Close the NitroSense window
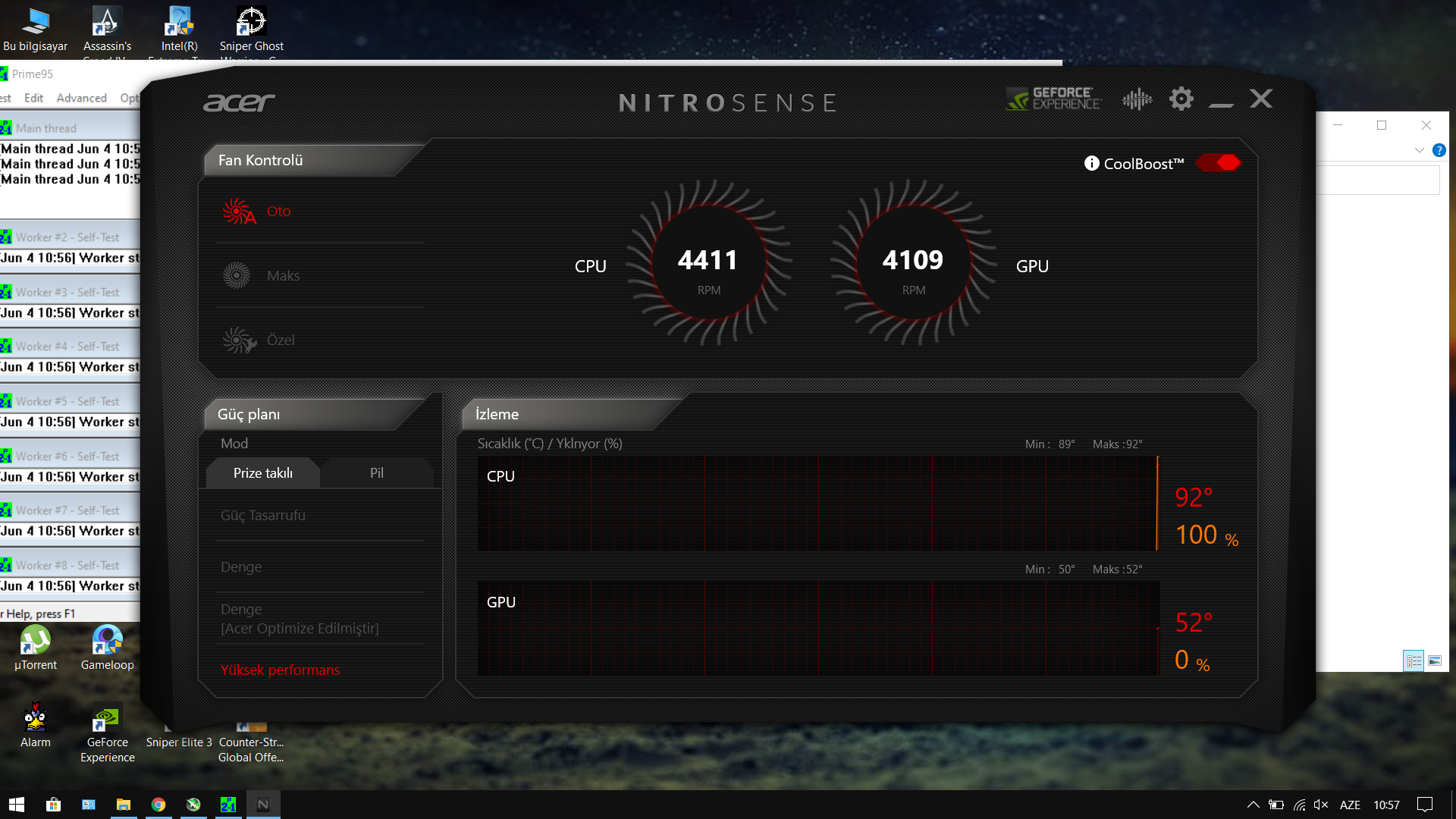 pyautogui.click(x=1261, y=99)
